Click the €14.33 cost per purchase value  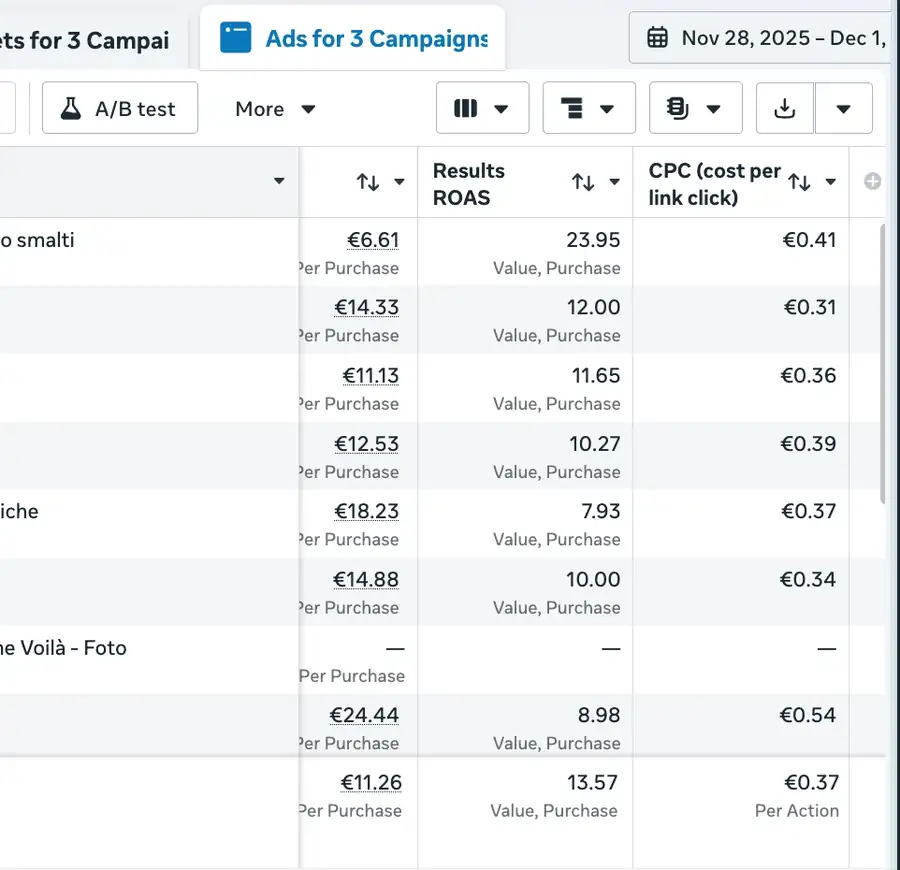[366, 308]
